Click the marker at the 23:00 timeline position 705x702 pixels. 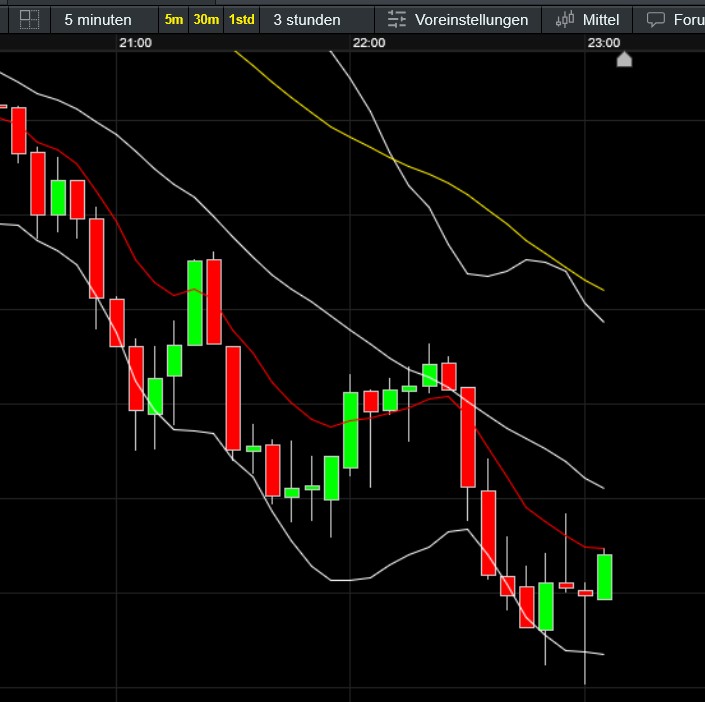[x=624, y=59]
